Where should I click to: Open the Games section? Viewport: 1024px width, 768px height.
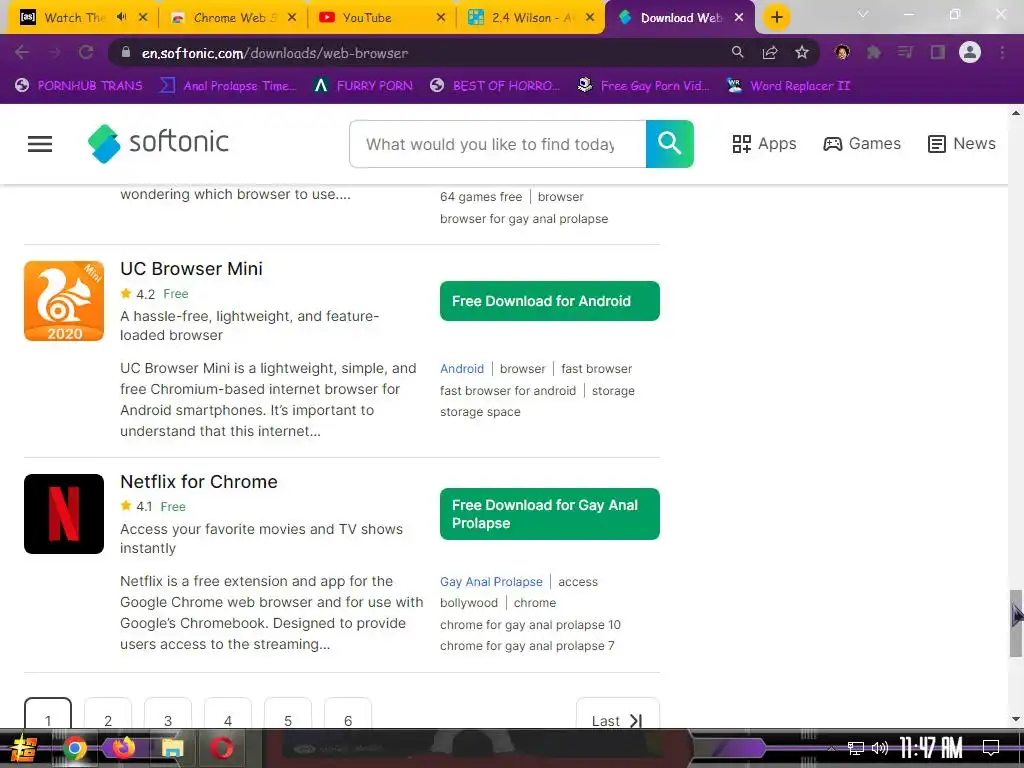862,144
